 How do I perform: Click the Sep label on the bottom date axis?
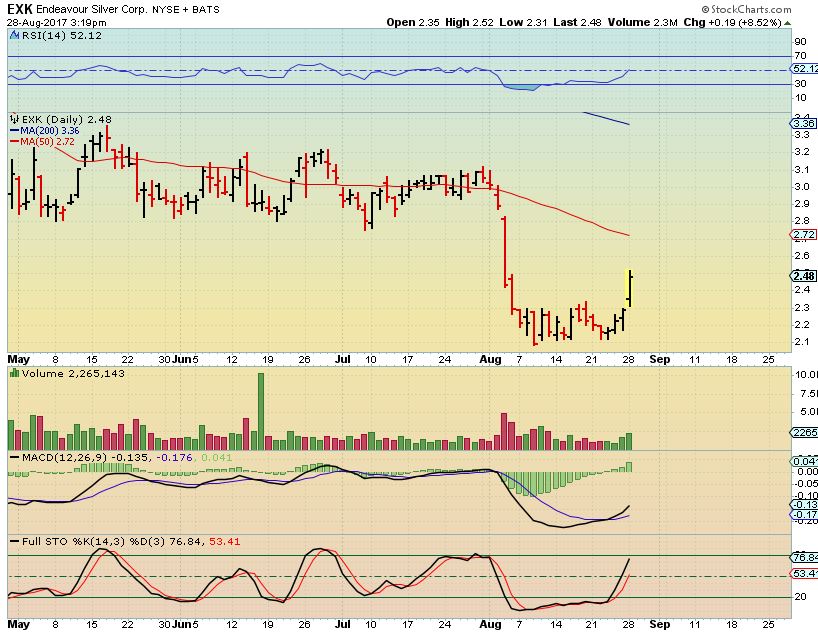click(659, 624)
